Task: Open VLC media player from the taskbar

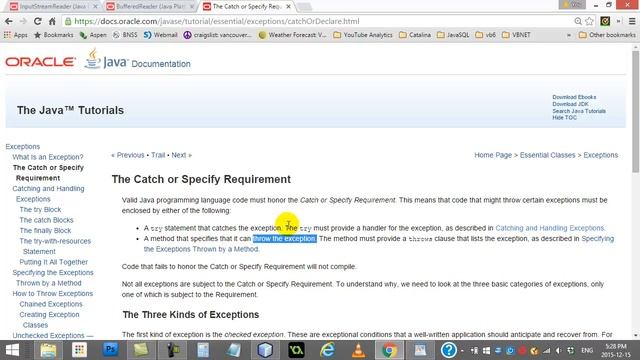Action: click(x=358, y=350)
